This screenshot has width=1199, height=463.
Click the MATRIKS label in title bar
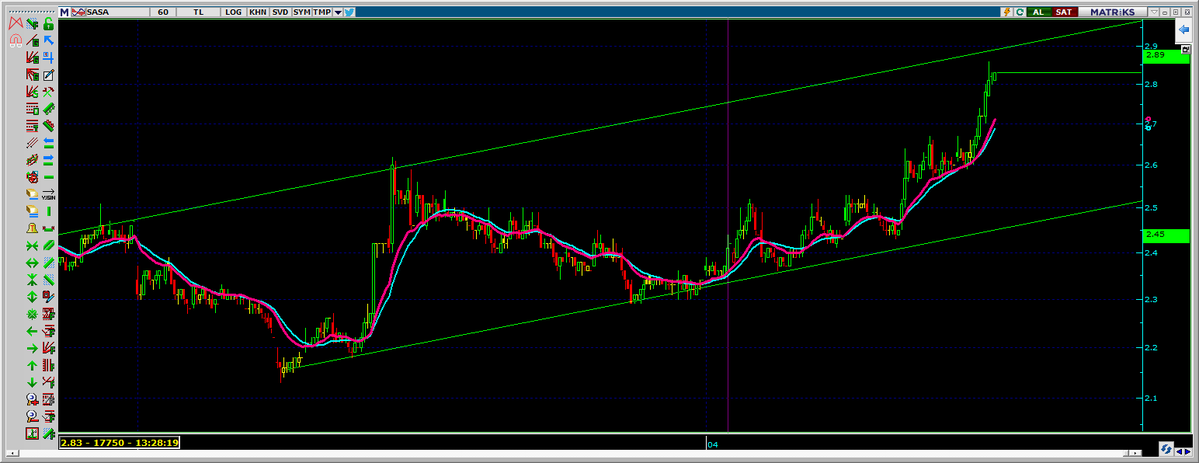pyautogui.click(x=1112, y=12)
